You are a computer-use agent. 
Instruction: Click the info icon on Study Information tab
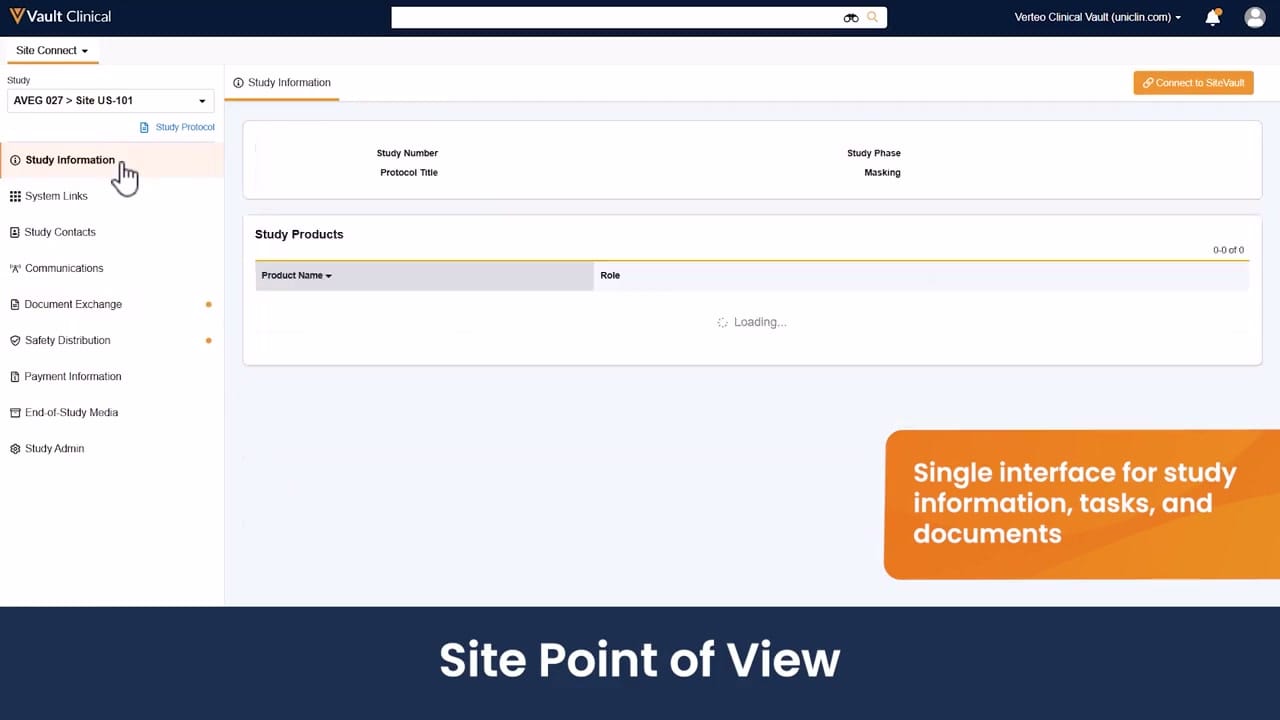238,83
